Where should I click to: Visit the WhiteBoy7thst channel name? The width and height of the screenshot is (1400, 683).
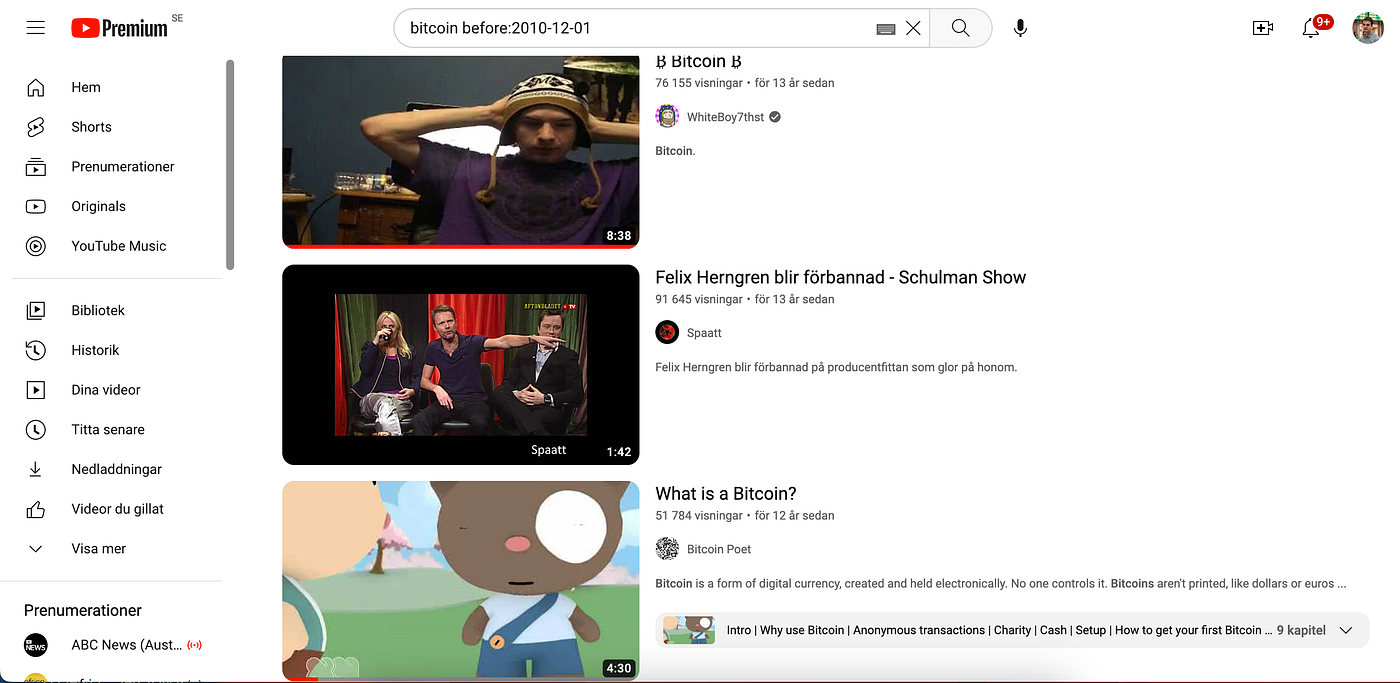(725, 117)
